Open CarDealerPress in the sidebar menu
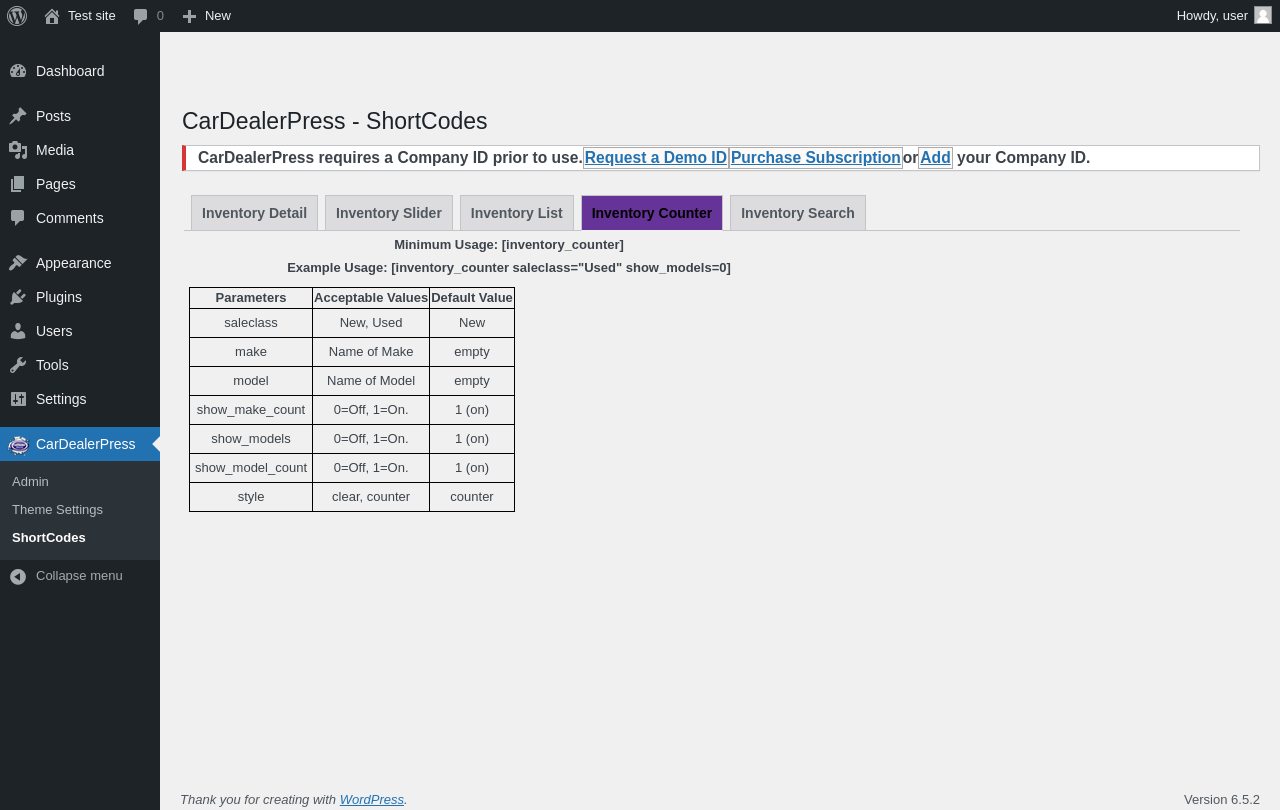This screenshot has height=810, width=1280. [x=80, y=444]
